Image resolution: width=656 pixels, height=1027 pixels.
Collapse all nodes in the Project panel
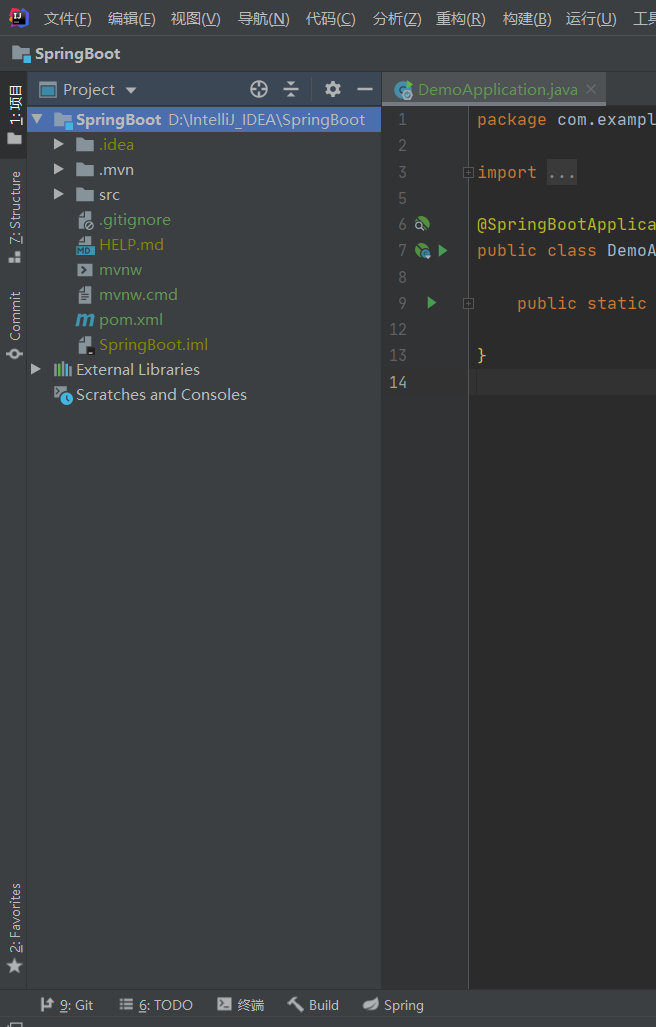(x=291, y=89)
